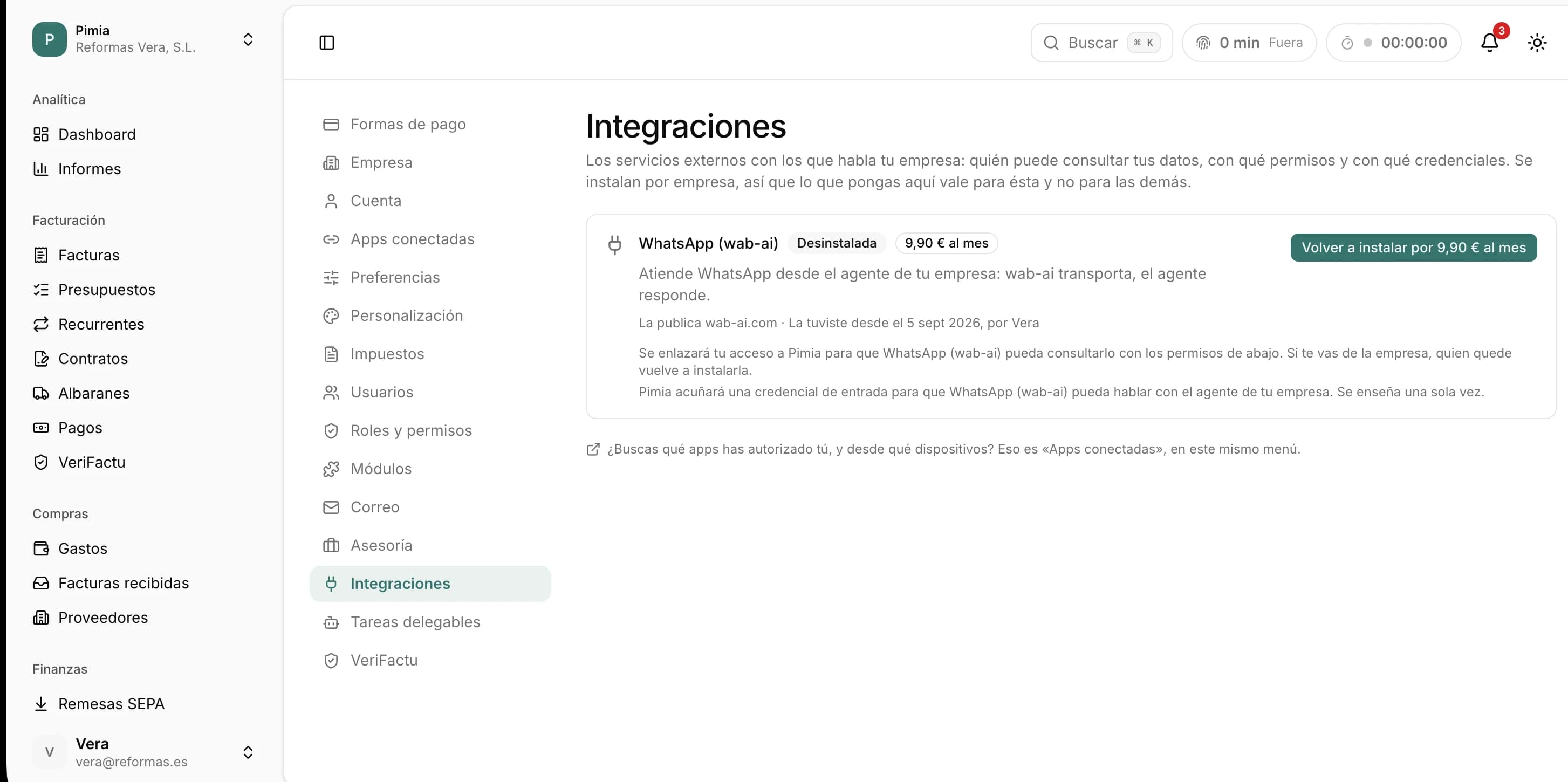Click the Asesoría briefcase icon

point(331,546)
